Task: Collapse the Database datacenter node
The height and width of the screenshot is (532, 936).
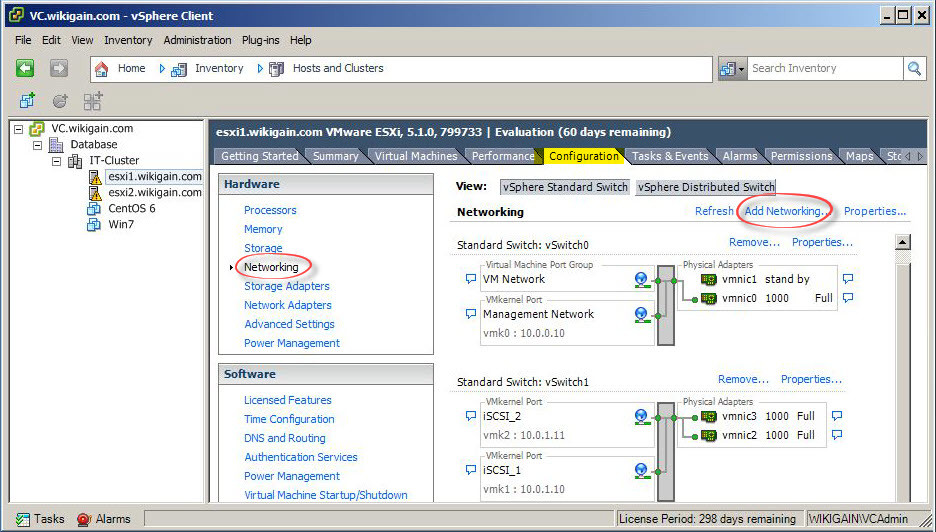Action: pyautogui.click(x=38, y=144)
